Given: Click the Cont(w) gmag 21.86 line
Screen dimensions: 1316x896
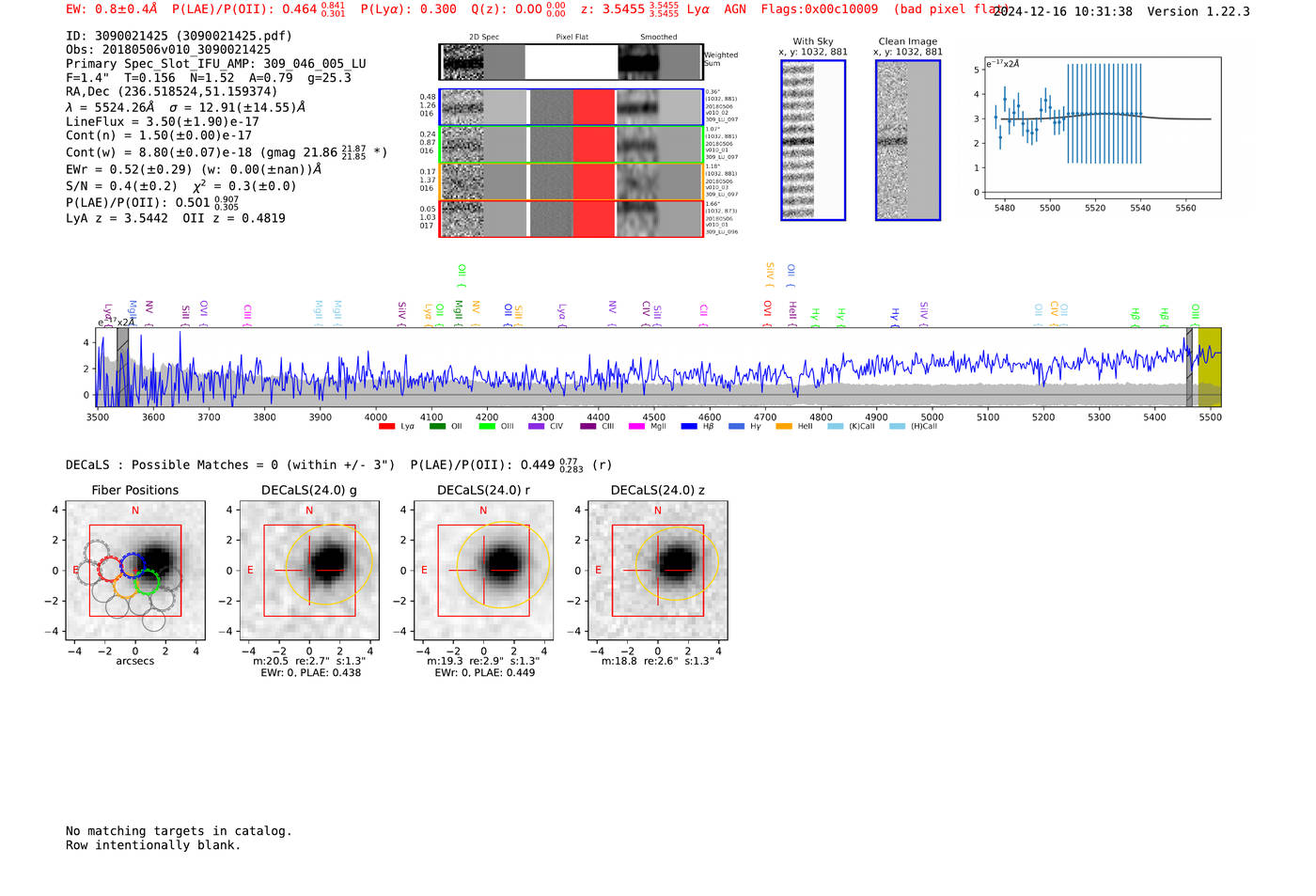Looking at the screenshot, I should point(227,151).
